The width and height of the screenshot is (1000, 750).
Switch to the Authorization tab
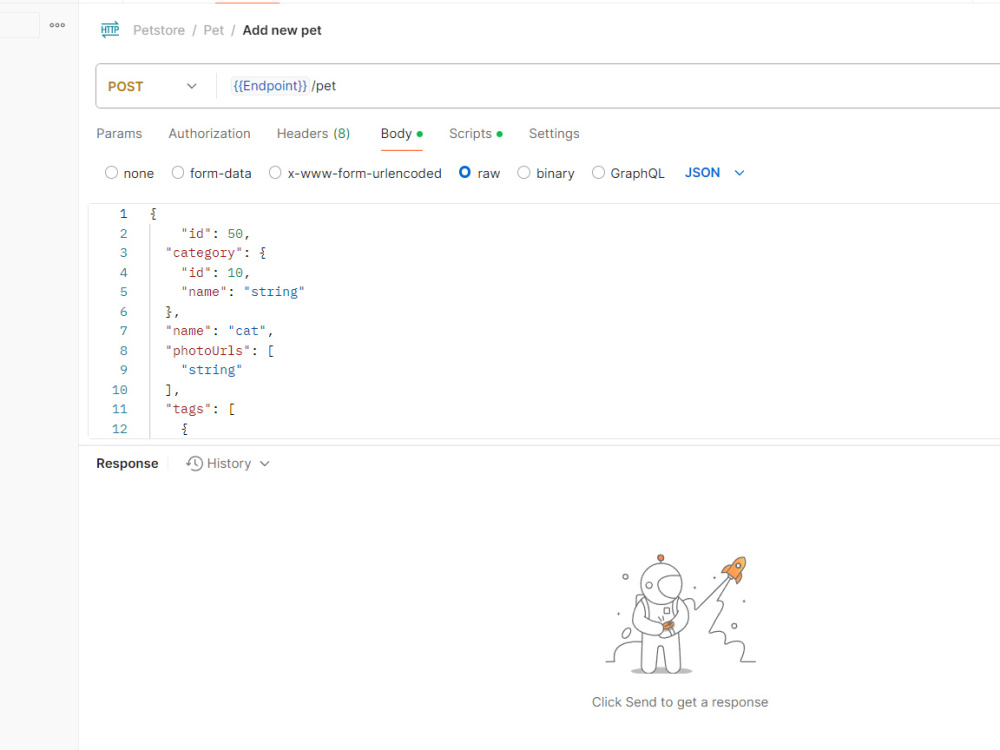pyautogui.click(x=209, y=133)
